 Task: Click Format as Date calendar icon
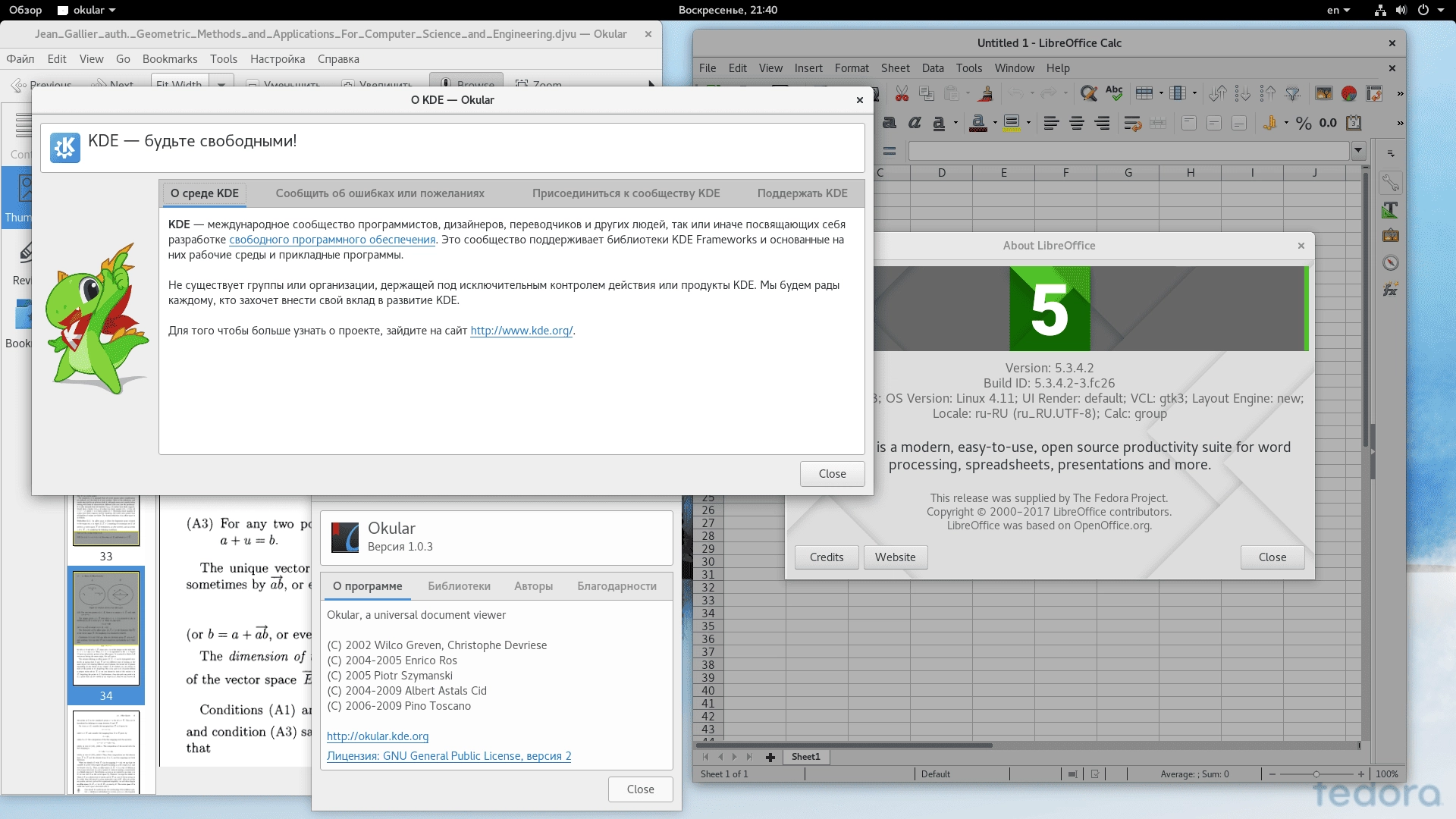pyautogui.click(x=1354, y=123)
